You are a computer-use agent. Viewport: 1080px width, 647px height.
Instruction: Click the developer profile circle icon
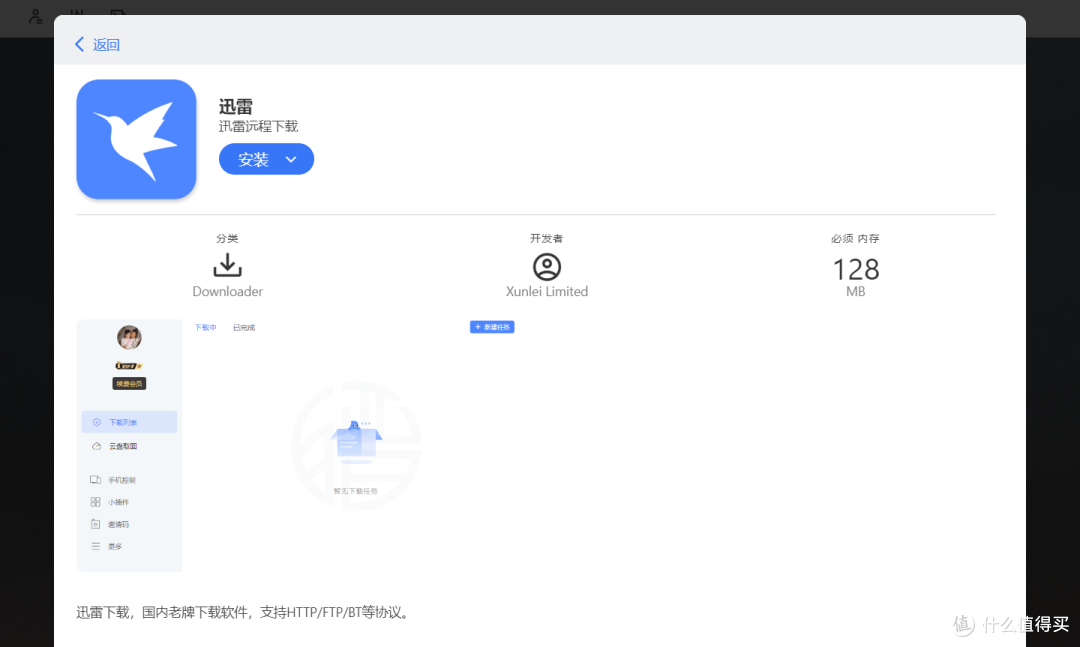[x=547, y=267]
